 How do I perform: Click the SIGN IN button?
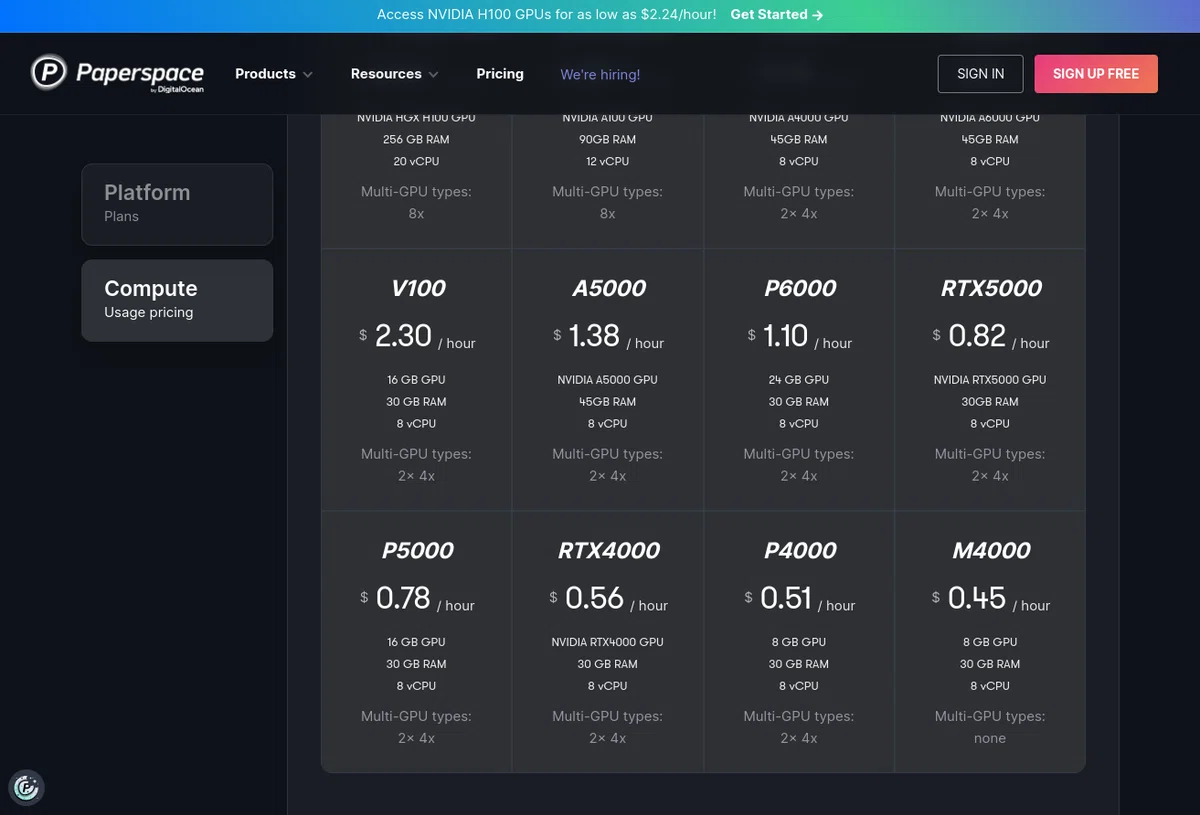pyautogui.click(x=980, y=74)
